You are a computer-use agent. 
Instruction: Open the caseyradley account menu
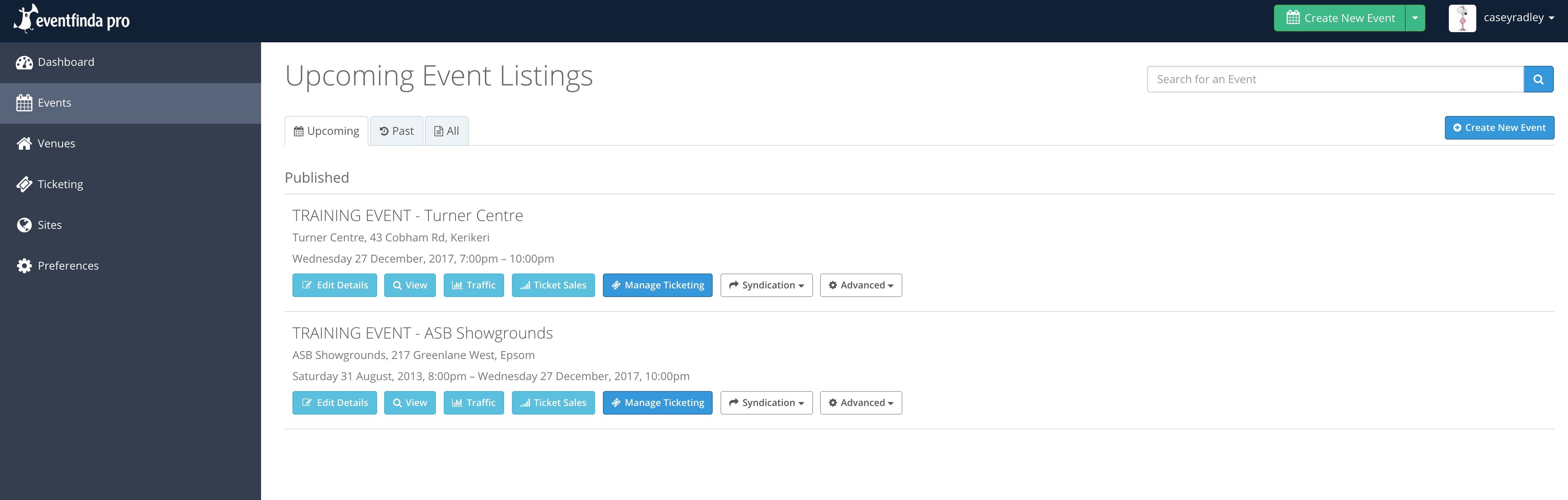pyautogui.click(x=1519, y=18)
